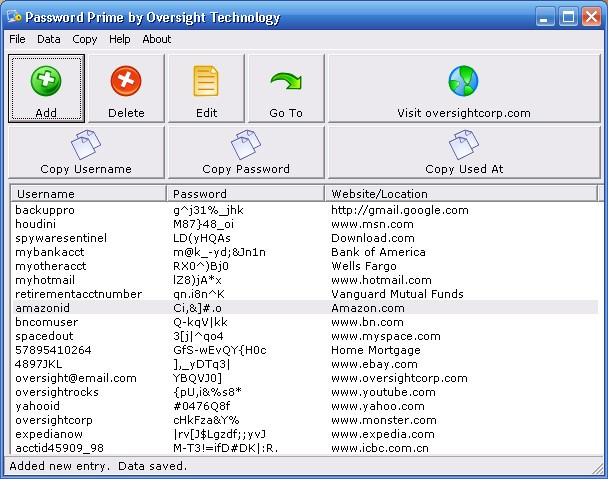Open the Help menu
The height and width of the screenshot is (479, 608).
[119, 39]
